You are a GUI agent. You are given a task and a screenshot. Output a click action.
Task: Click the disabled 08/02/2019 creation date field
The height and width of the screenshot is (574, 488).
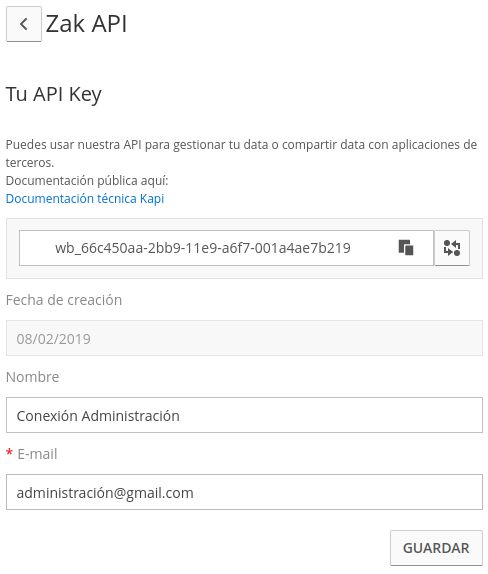[x=244, y=338]
